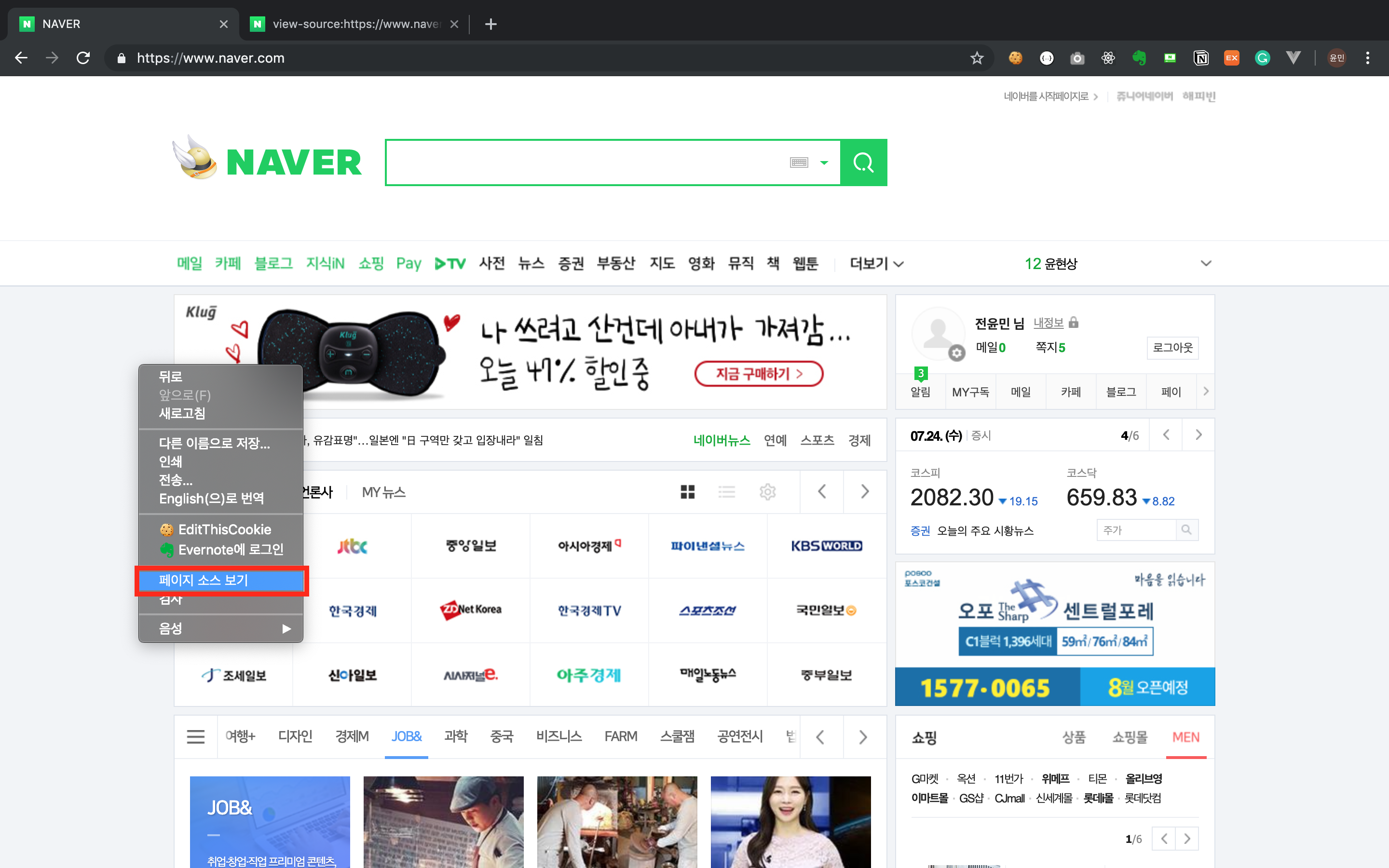Image resolution: width=1389 pixels, height=868 pixels.
Task: Reload the page with the refresh icon
Action: tap(83, 58)
